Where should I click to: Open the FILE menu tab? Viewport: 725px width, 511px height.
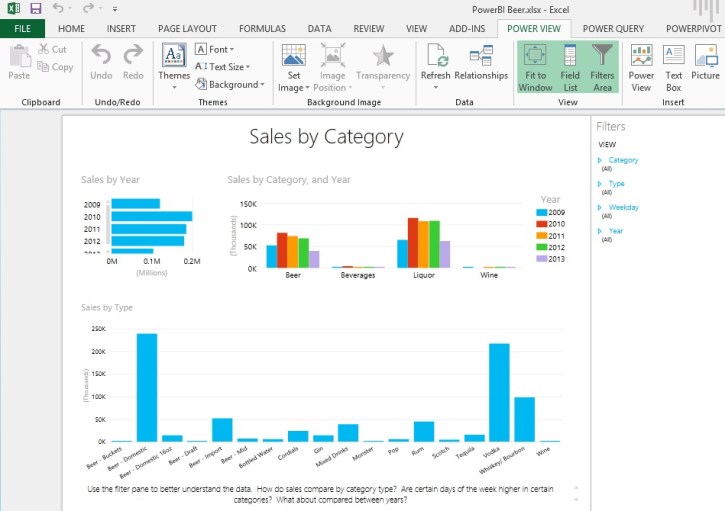[22, 29]
